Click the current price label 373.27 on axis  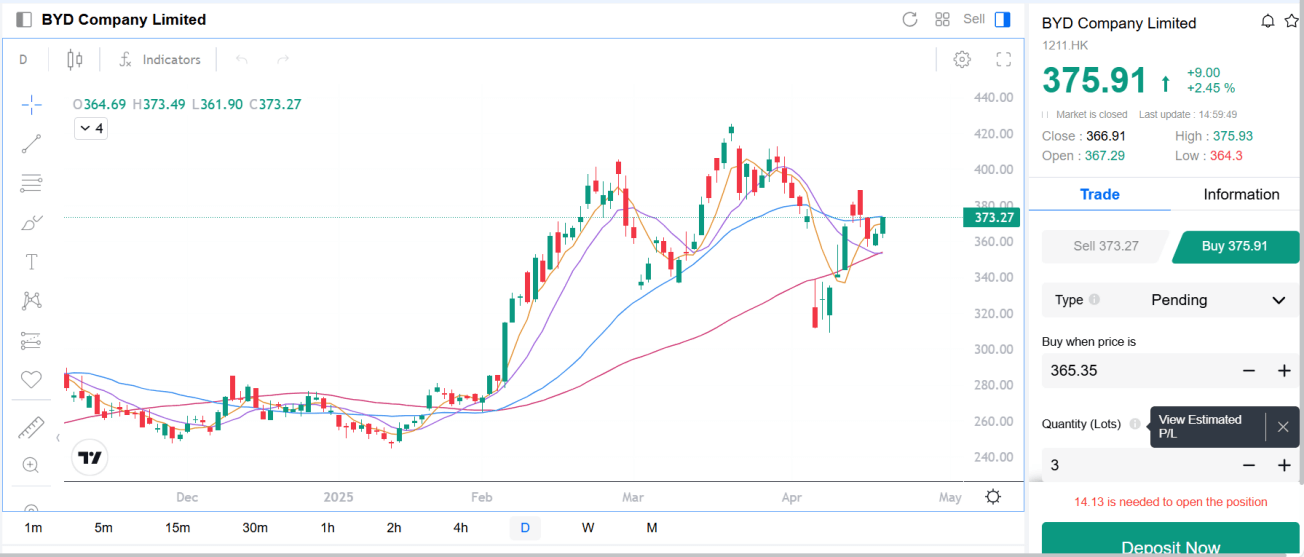coord(989,217)
